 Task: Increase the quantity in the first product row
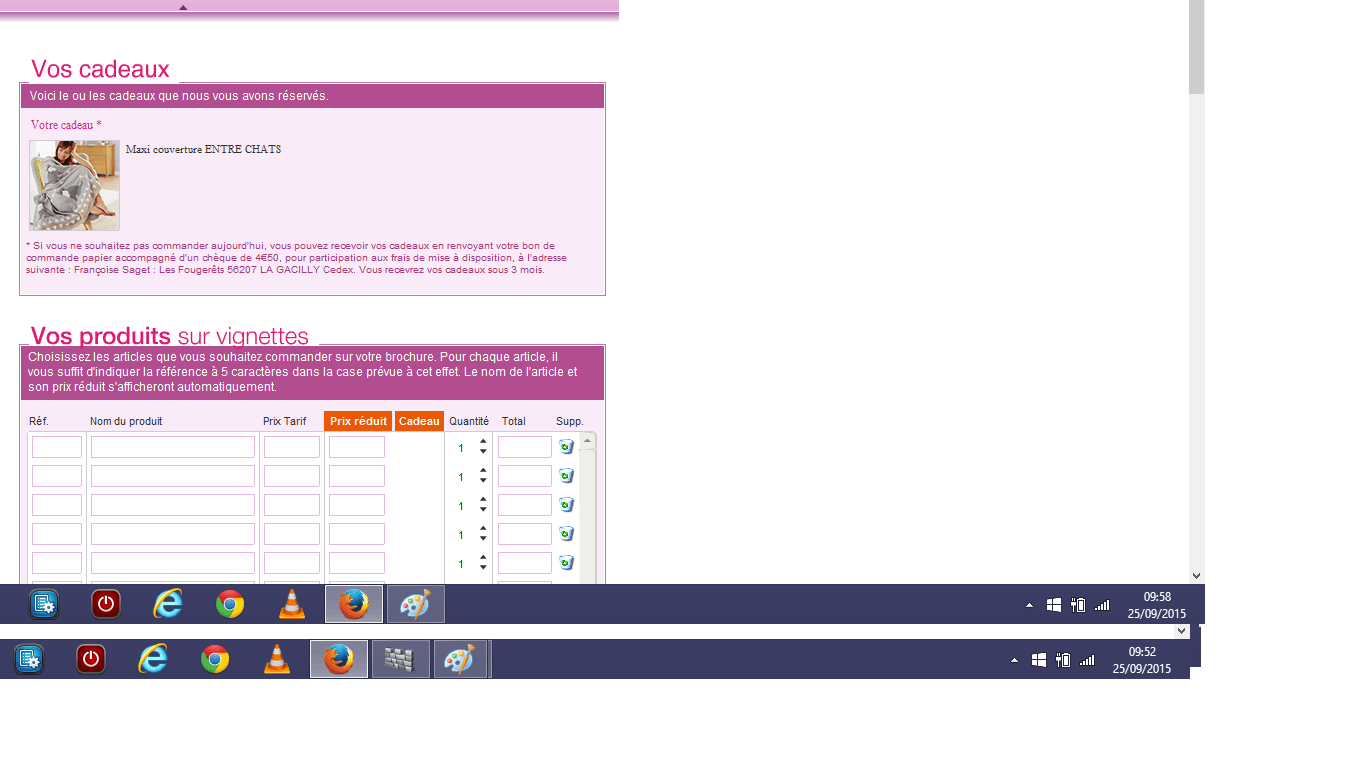(x=484, y=442)
